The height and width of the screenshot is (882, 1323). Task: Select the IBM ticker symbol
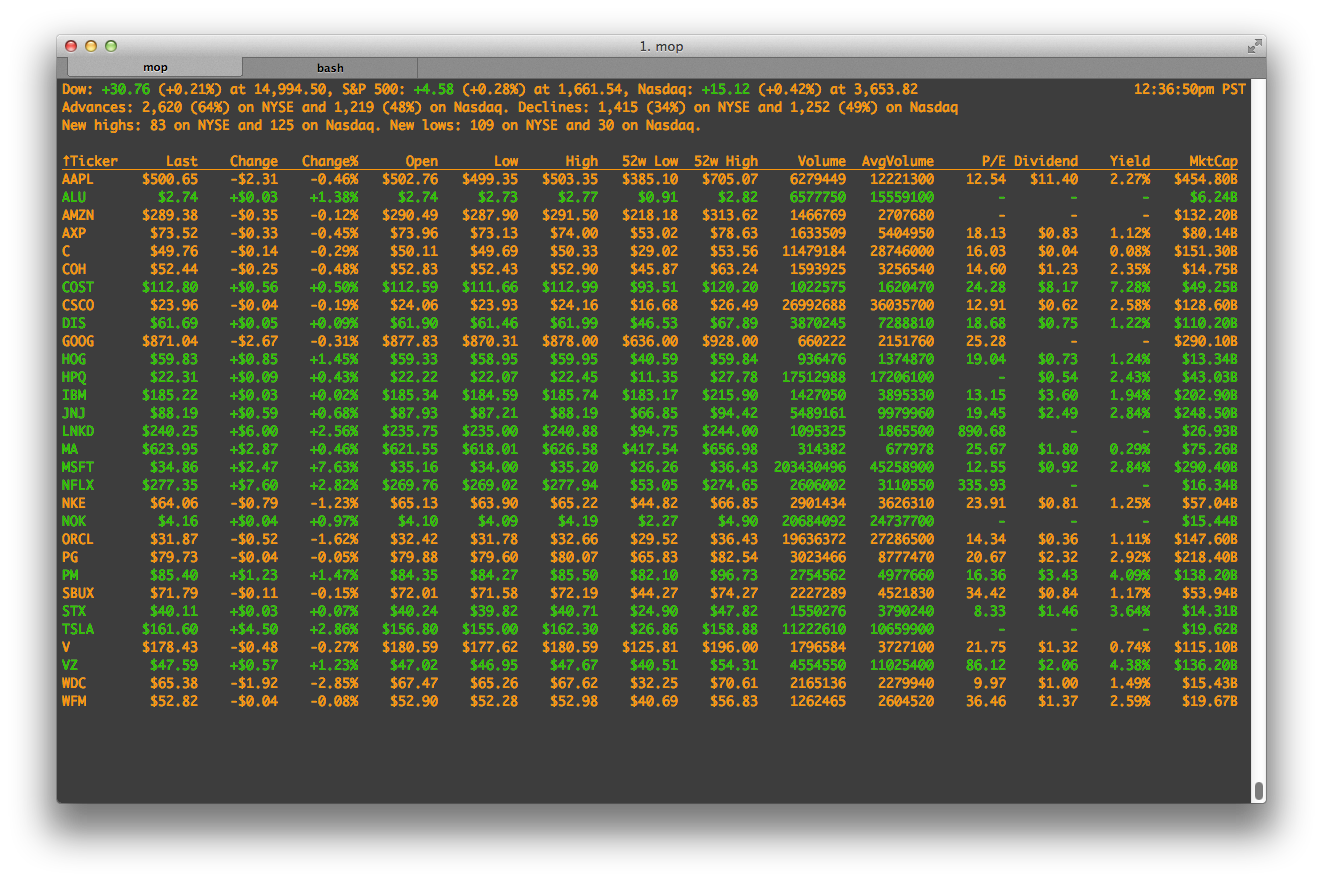[74, 395]
